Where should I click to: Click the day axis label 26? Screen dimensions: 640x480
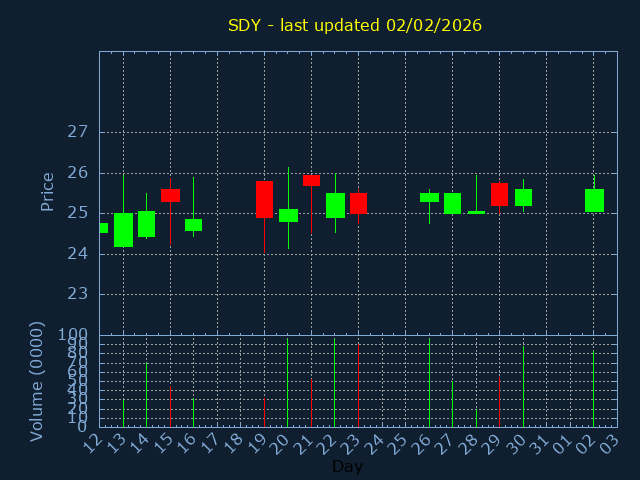tap(422, 444)
